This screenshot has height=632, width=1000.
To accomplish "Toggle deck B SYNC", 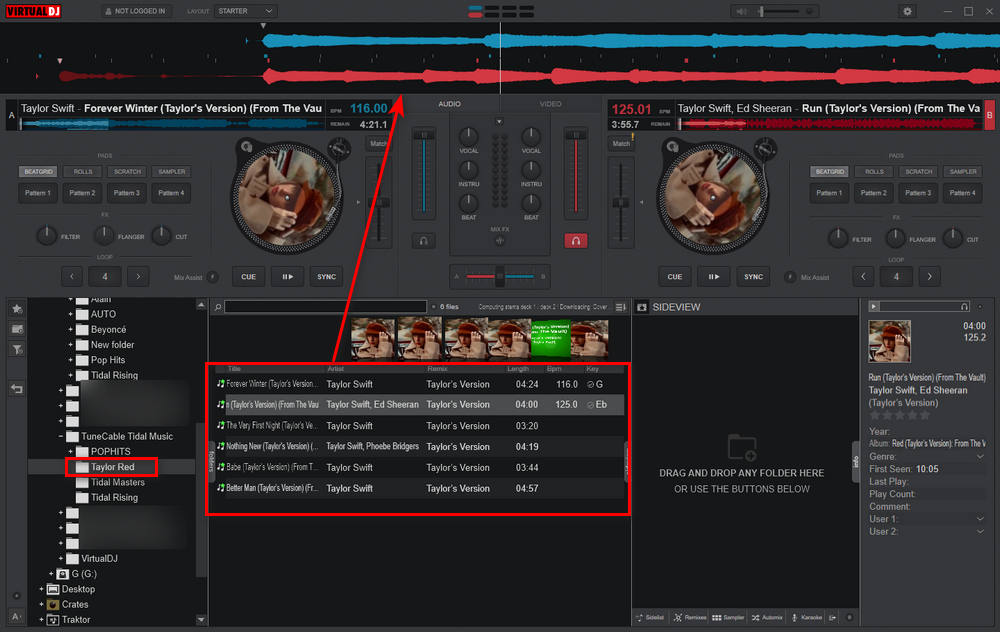I will [753, 277].
